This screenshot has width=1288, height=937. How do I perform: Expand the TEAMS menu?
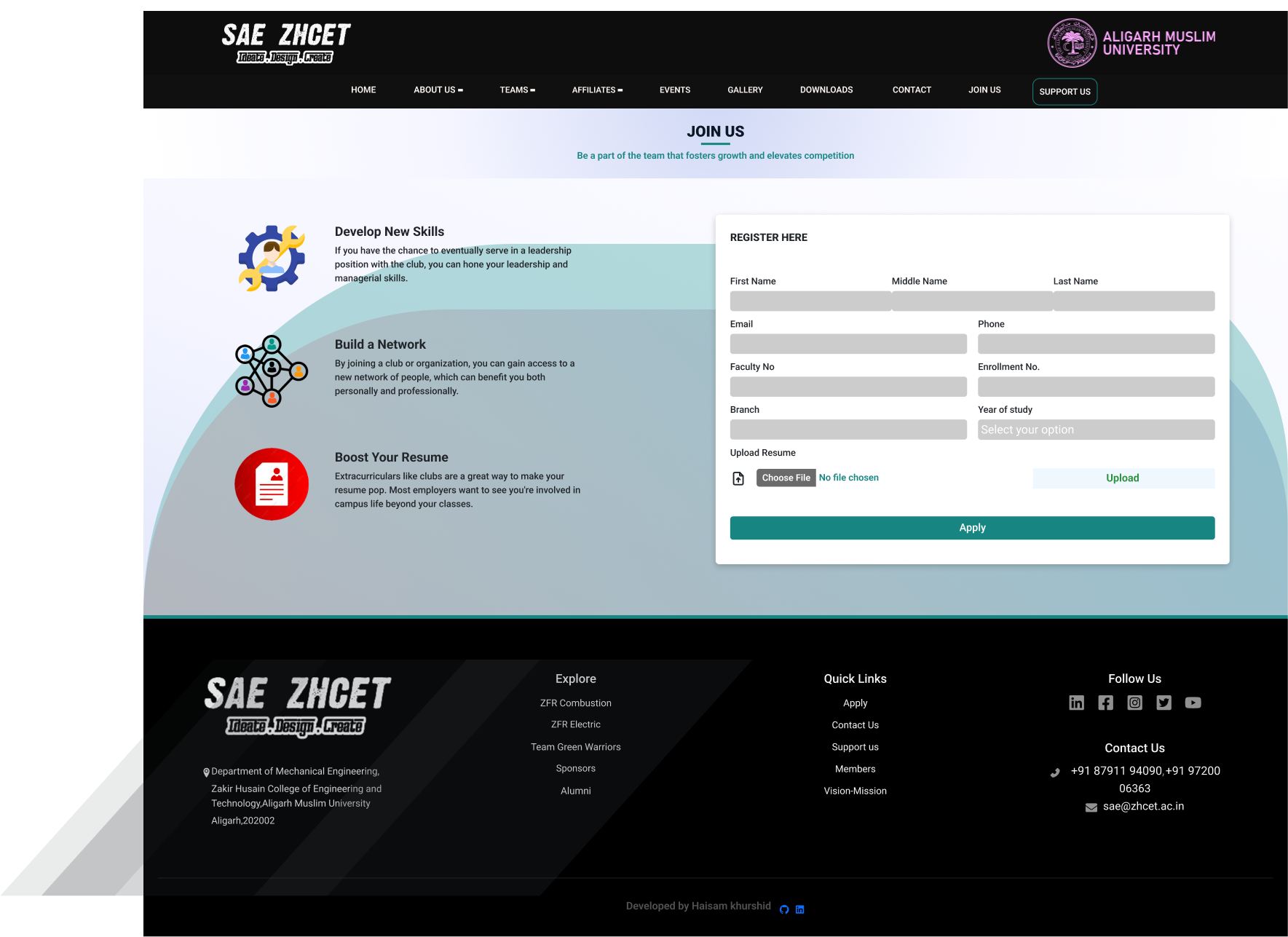[517, 90]
